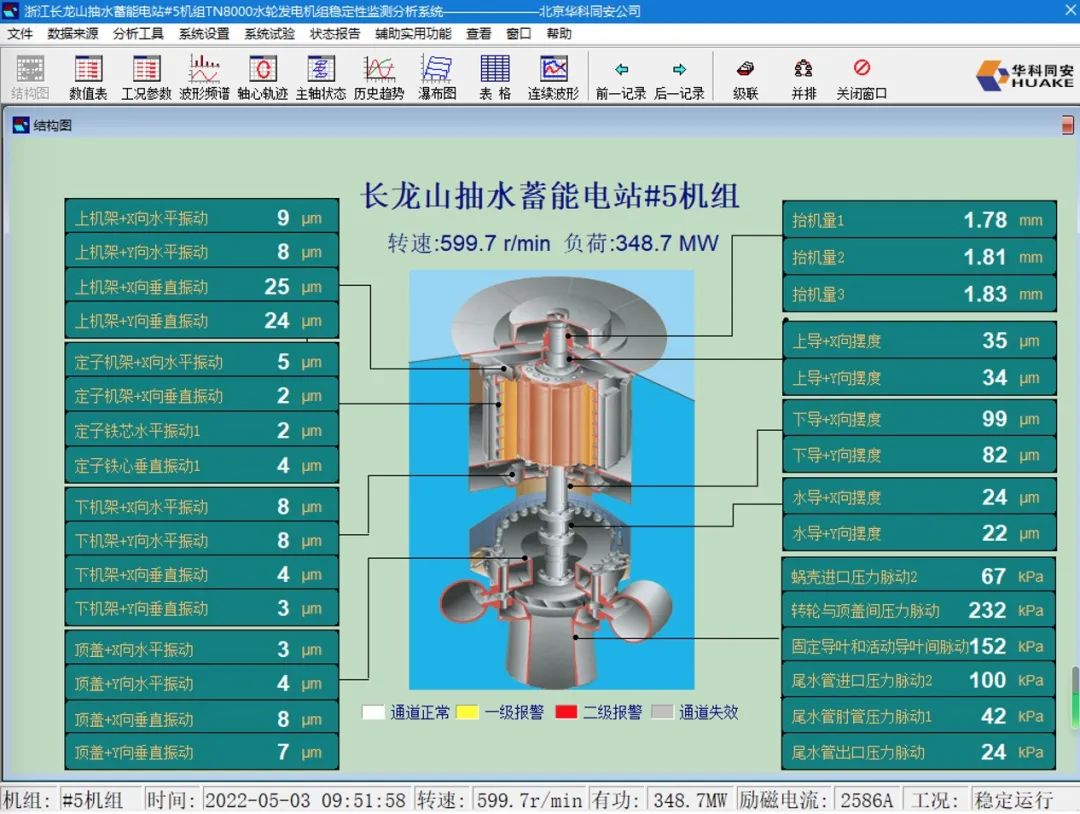Click the grayed 结构图 toolbar icon
The image size is (1080, 814).
(x=30, y=77)
